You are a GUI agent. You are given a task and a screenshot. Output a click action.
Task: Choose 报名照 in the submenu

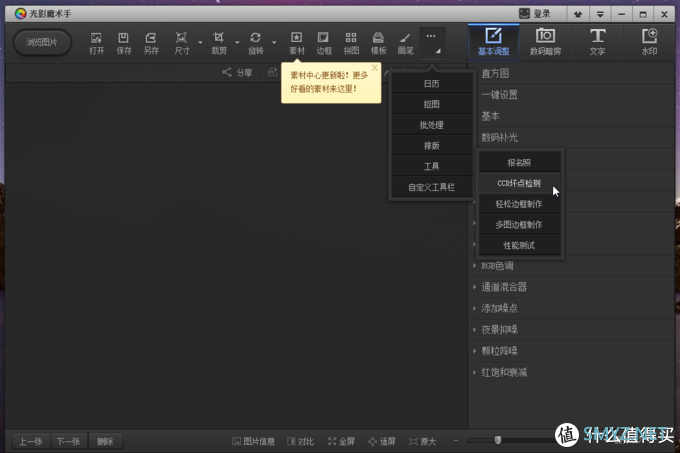point(519,163)
